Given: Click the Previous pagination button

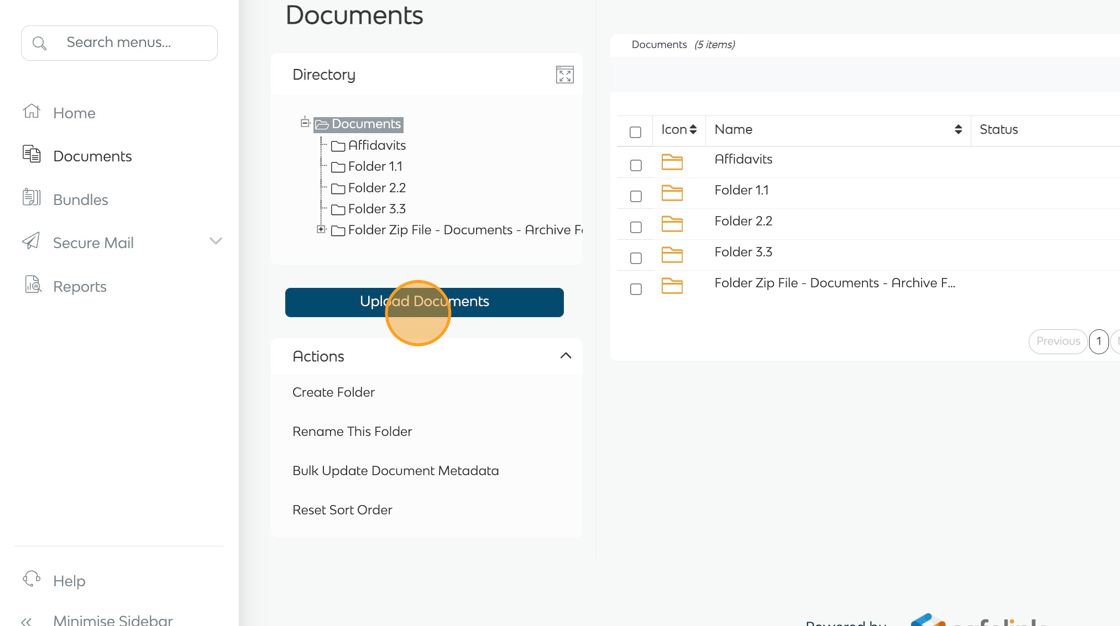Looking at the screenshot, I should [1058, 342].
